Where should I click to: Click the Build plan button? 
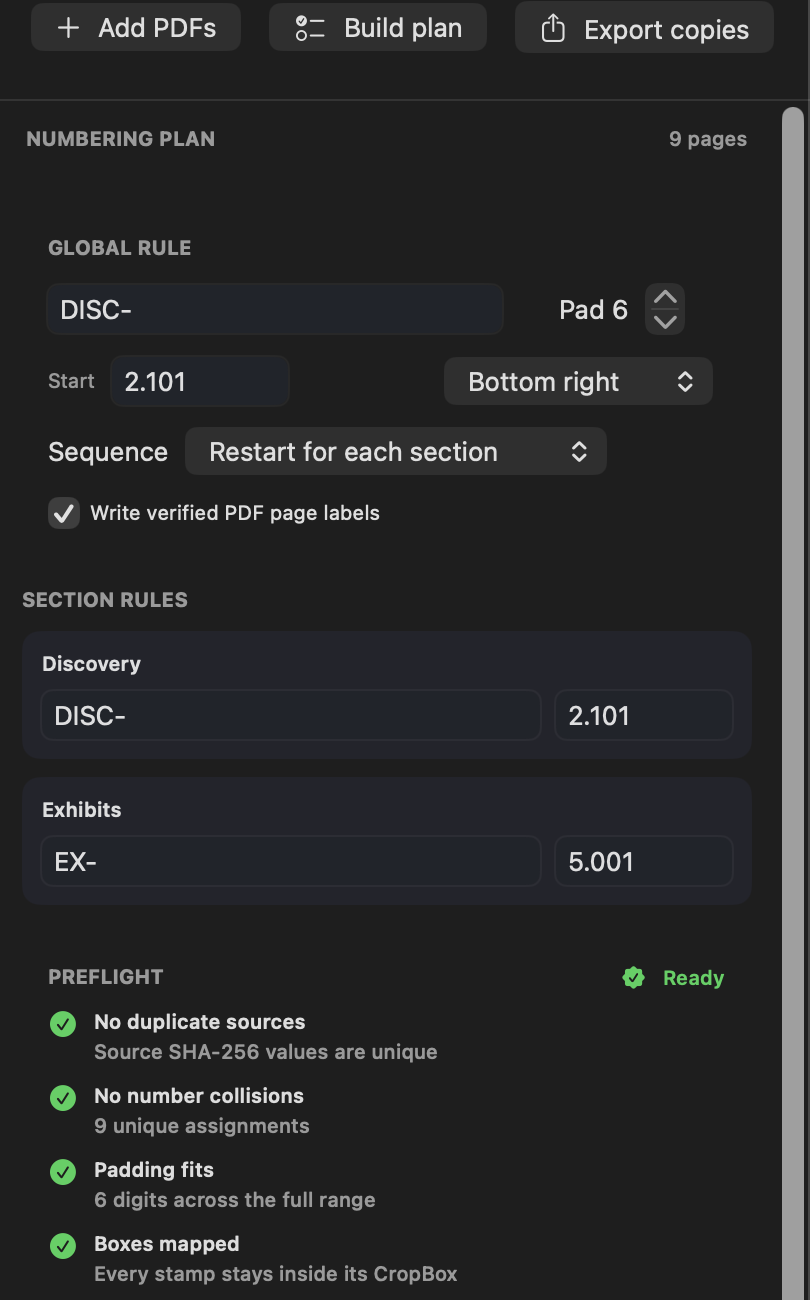378,27
